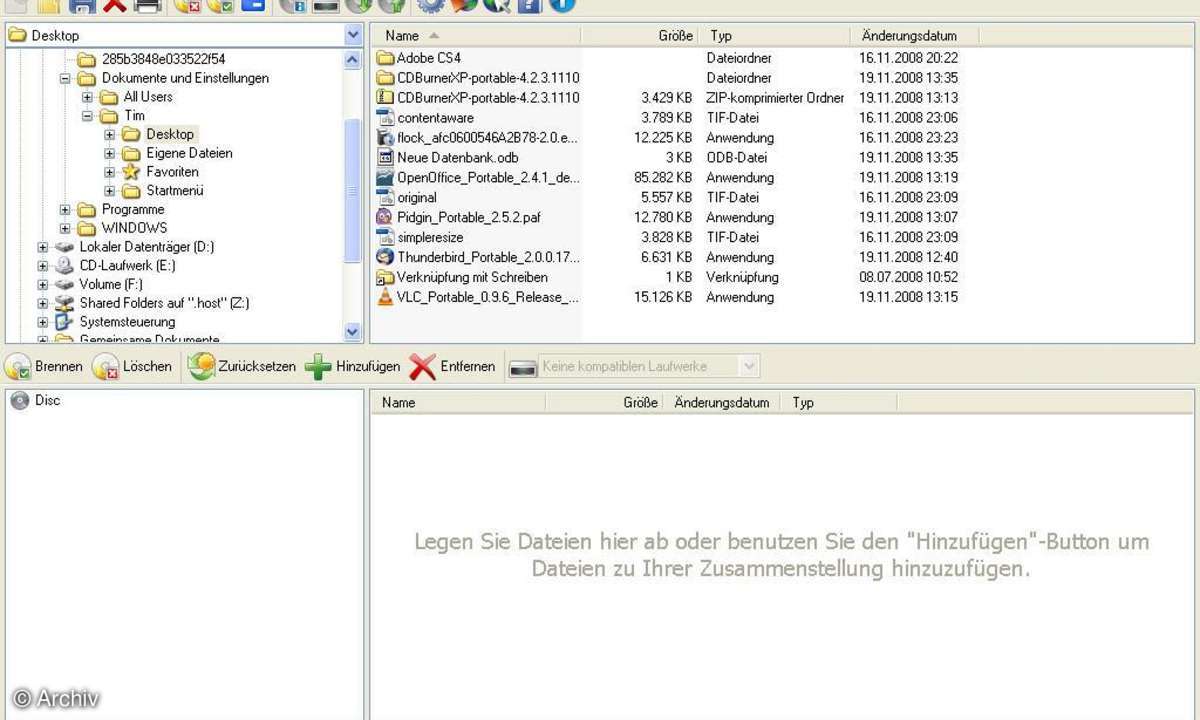Screen dimensions: 1200x720
Task: Click the Pidgin Portable file icon
Action: (385, 217)
